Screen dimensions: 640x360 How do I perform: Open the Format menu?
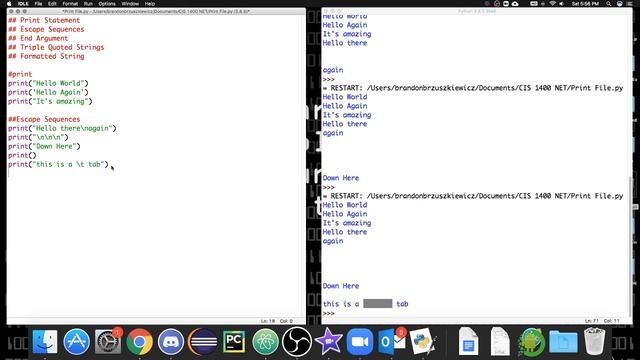70,4
